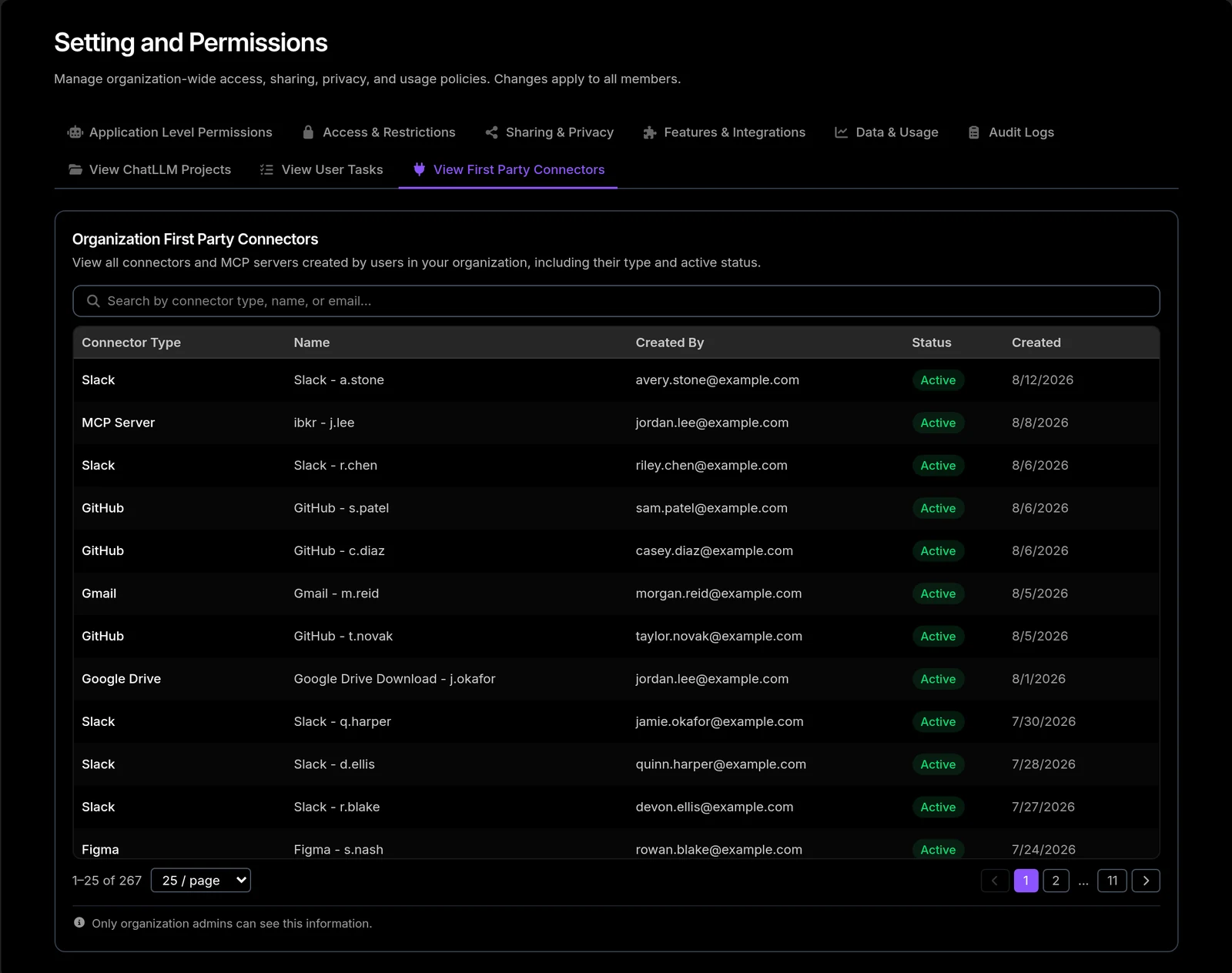
Task: Click the email riley.chen@example.com
Action: (x=711, y=466)
